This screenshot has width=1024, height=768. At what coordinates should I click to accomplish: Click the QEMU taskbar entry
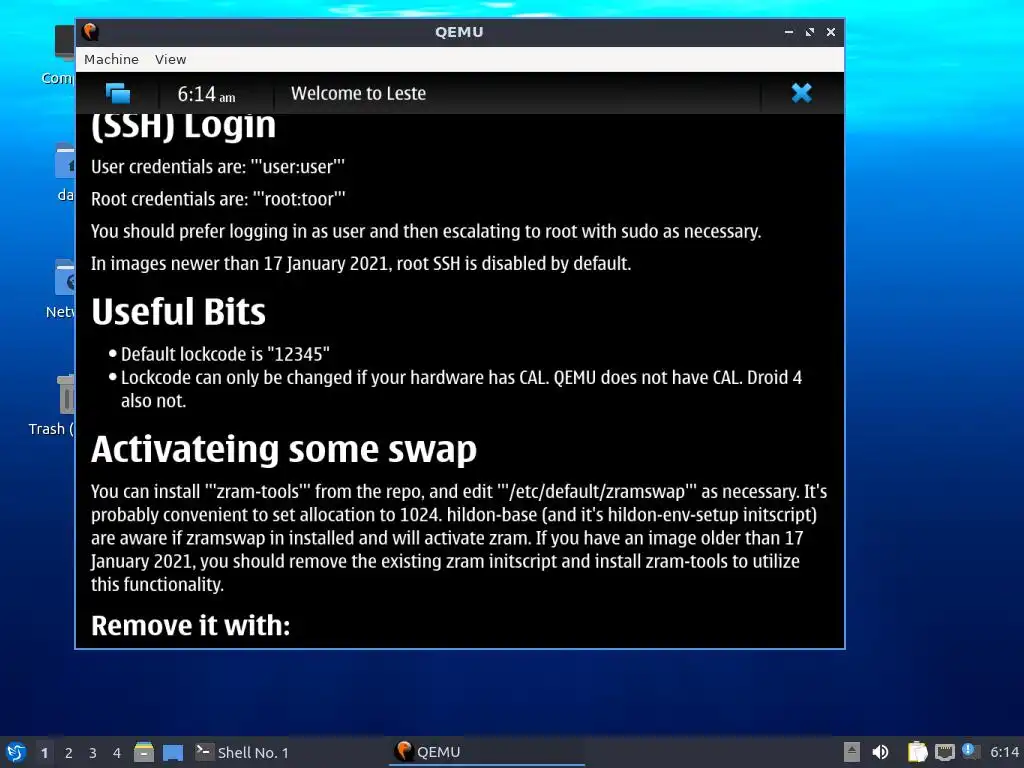(x=487, y=752)
